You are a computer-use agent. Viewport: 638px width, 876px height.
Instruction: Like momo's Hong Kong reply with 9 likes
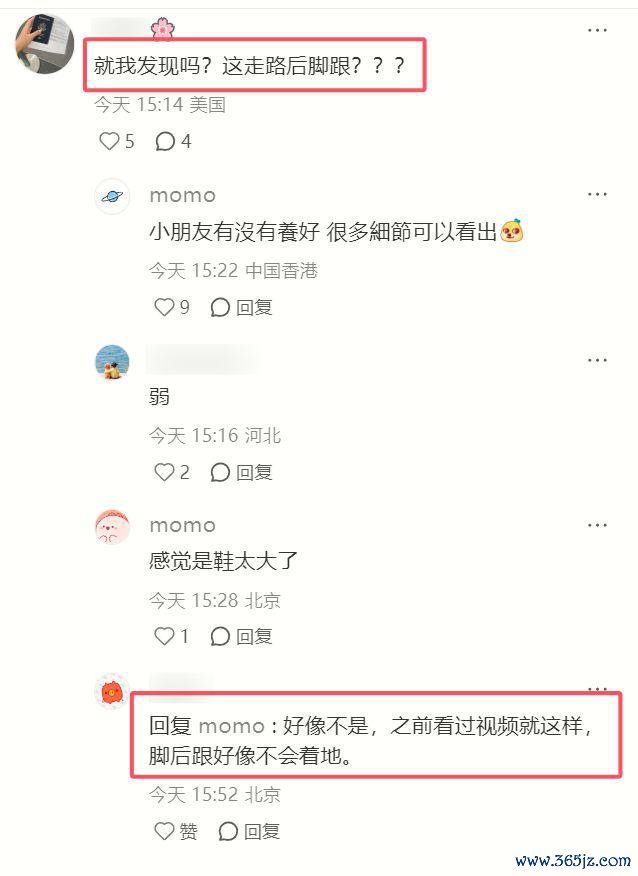pos(172,307)
